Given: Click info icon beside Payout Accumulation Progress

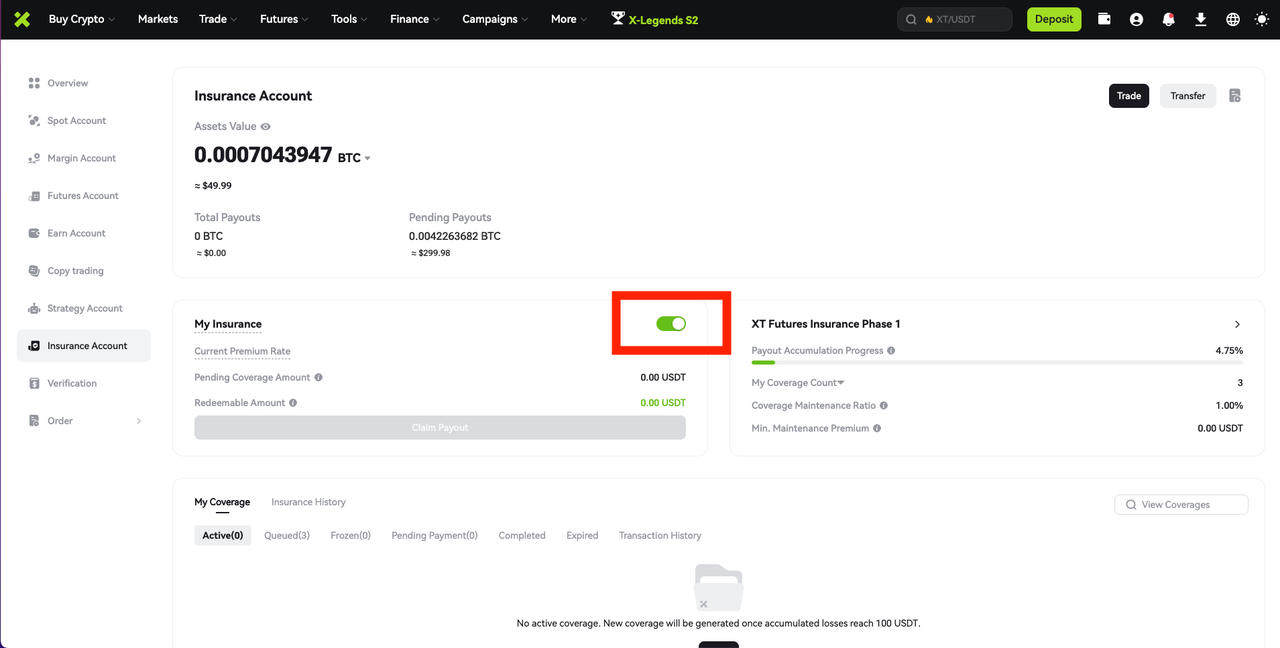Looking at the screenshot, I should [x=891, y=351].
